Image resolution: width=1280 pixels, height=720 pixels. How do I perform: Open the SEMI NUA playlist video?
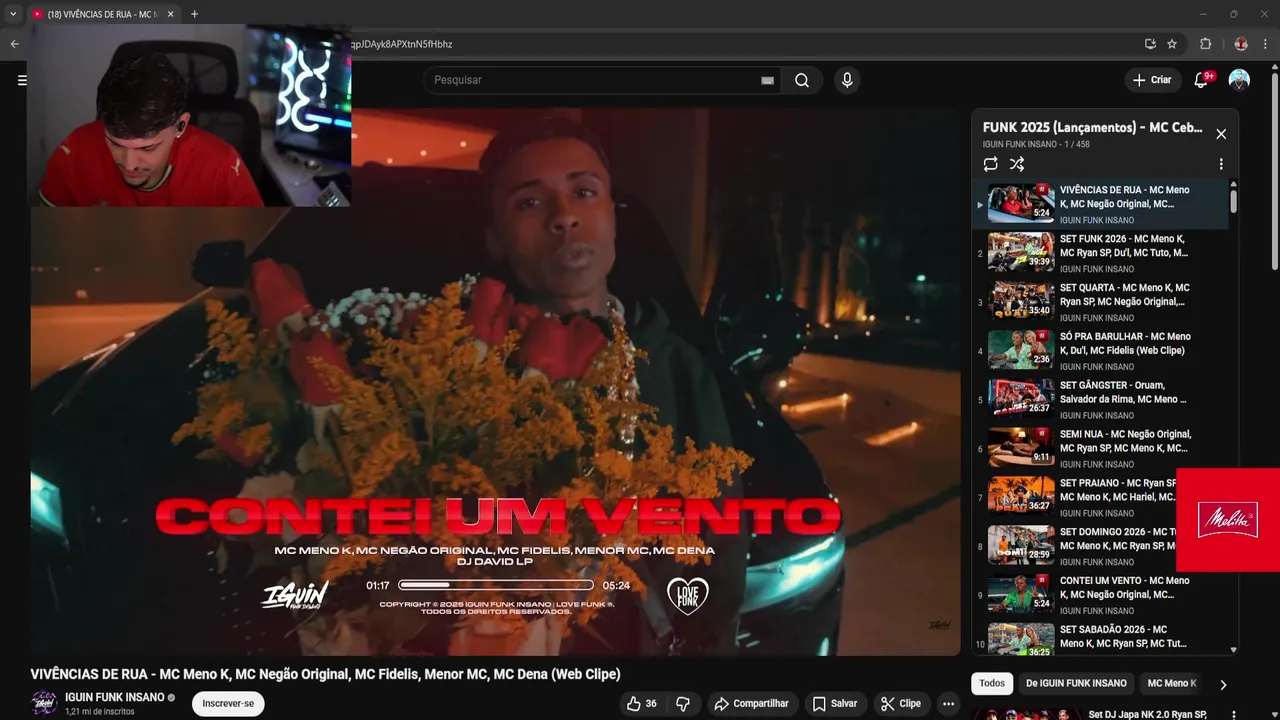point(1100,449)
